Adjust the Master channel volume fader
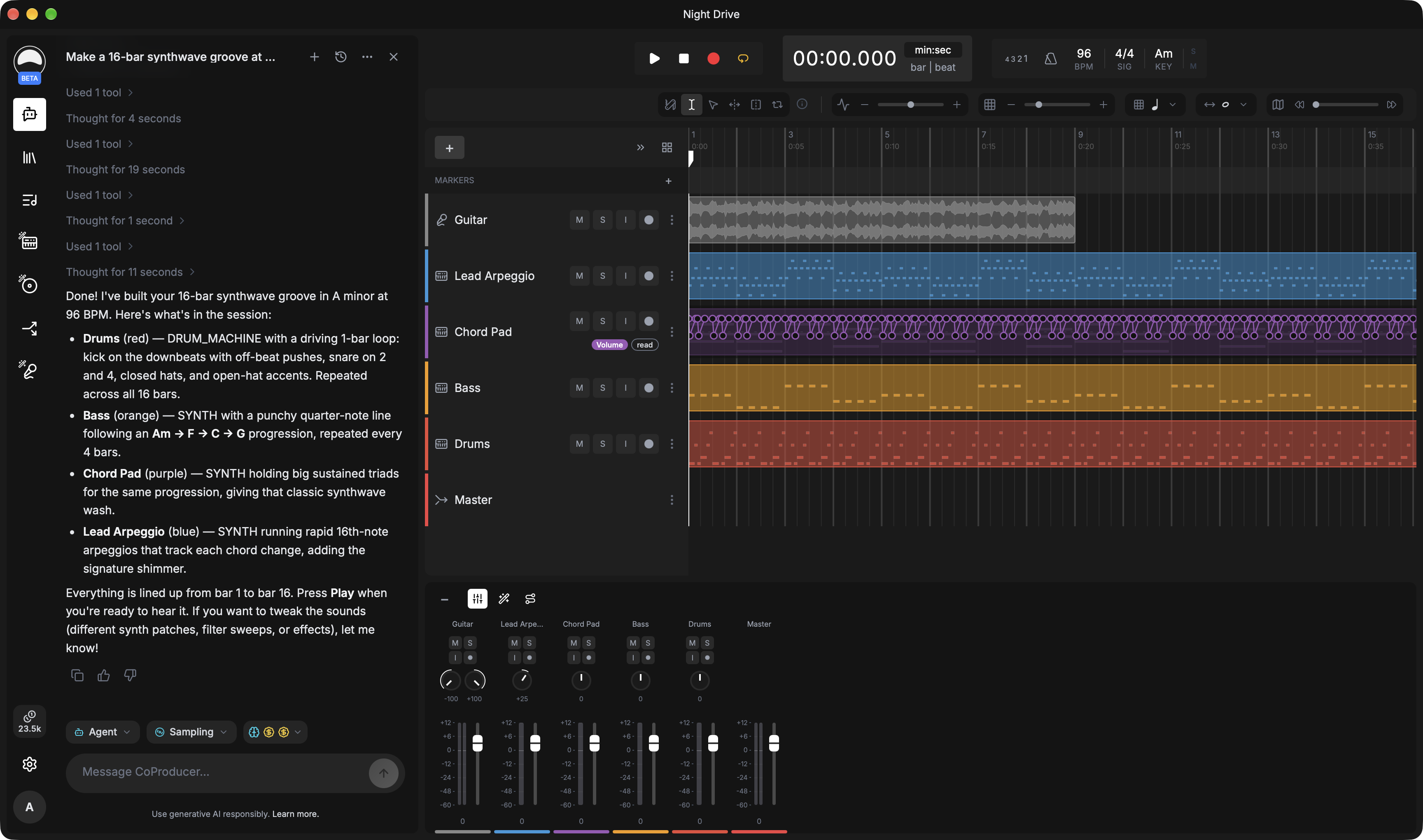This screenshot has height=840, width=1423. (774, 743)
